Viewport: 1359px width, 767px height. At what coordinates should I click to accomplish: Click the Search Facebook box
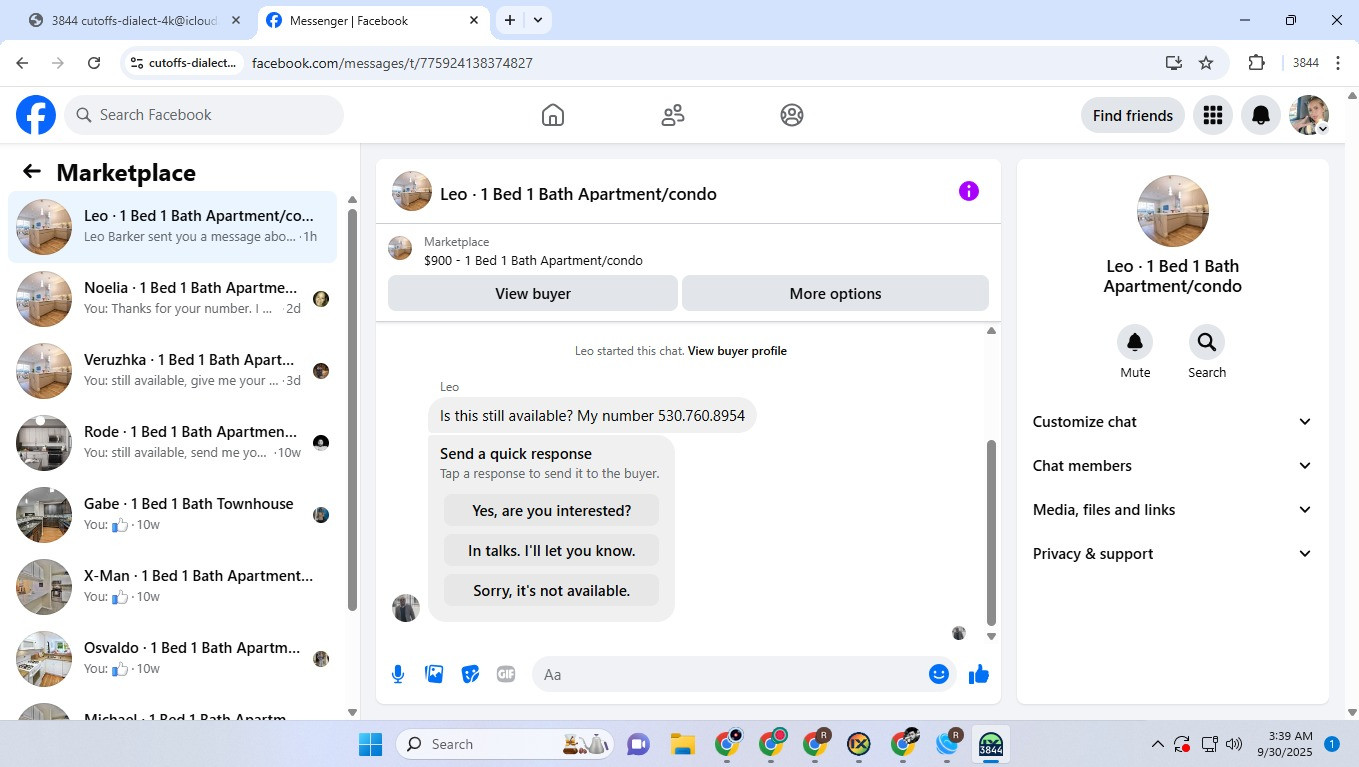(x=204, y=115)
